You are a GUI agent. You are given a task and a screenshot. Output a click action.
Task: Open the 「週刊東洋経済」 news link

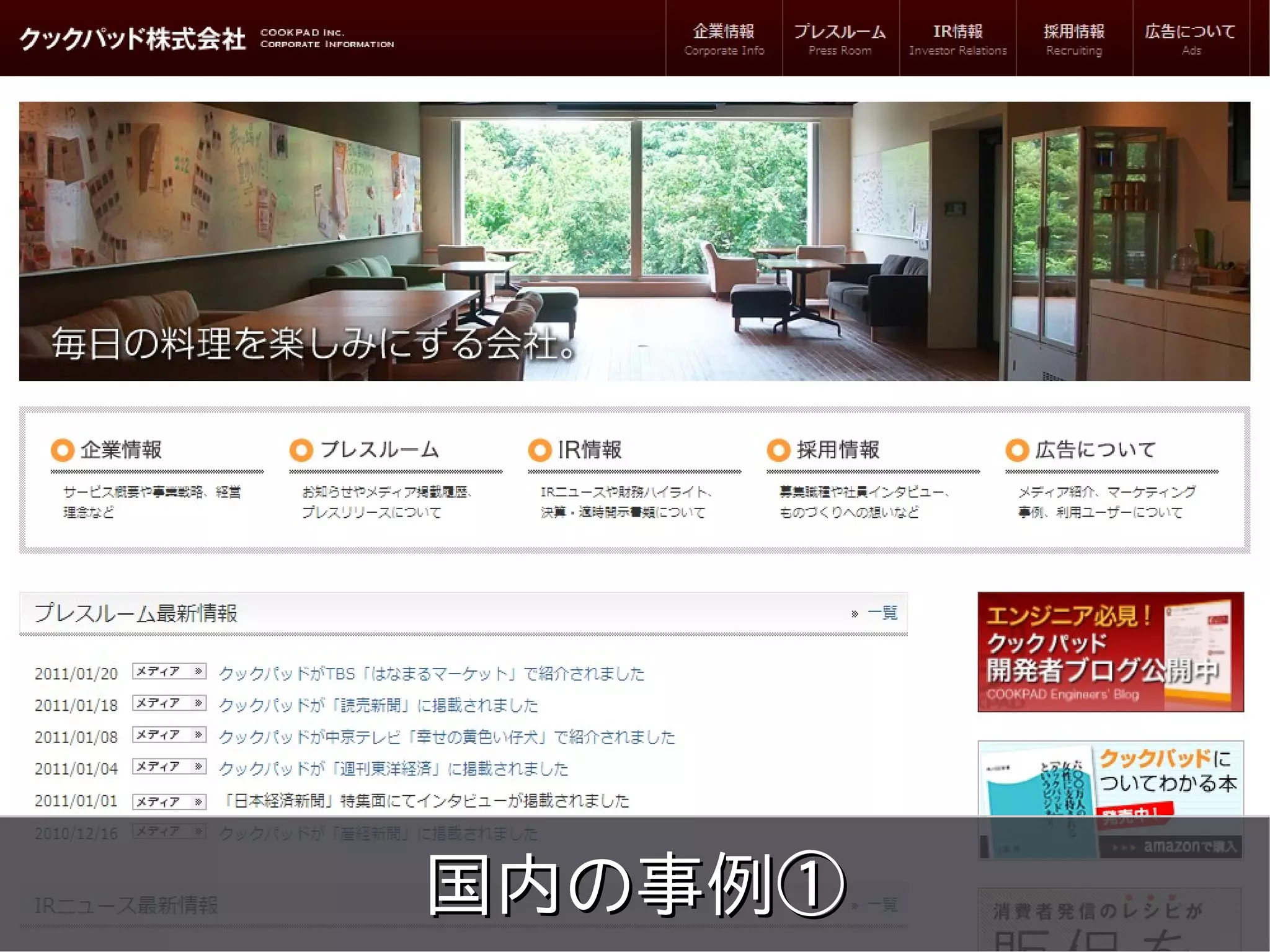393,769
